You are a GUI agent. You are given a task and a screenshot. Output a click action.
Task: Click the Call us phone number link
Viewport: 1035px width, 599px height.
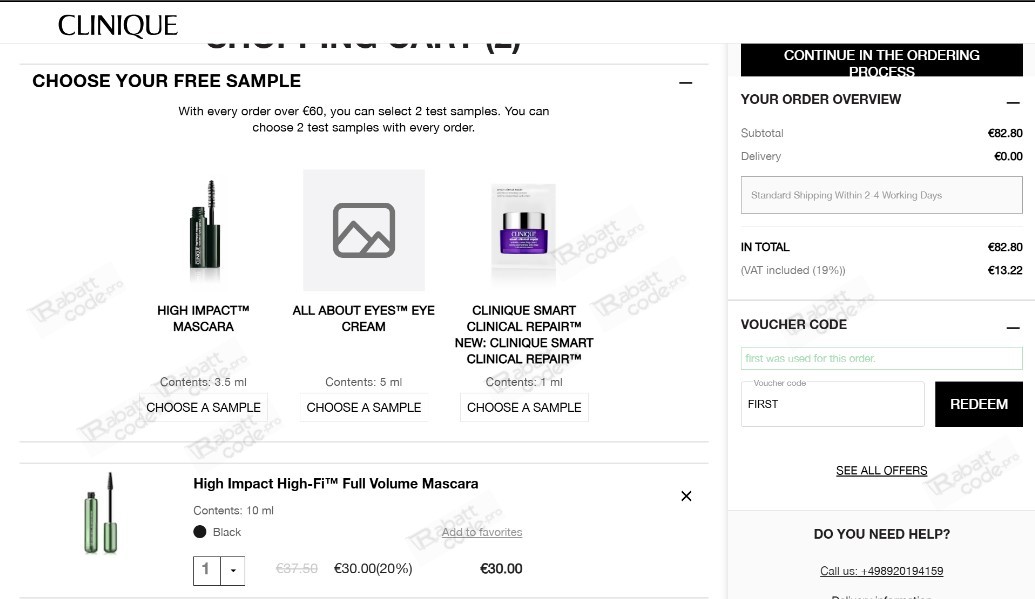point(881,571)
